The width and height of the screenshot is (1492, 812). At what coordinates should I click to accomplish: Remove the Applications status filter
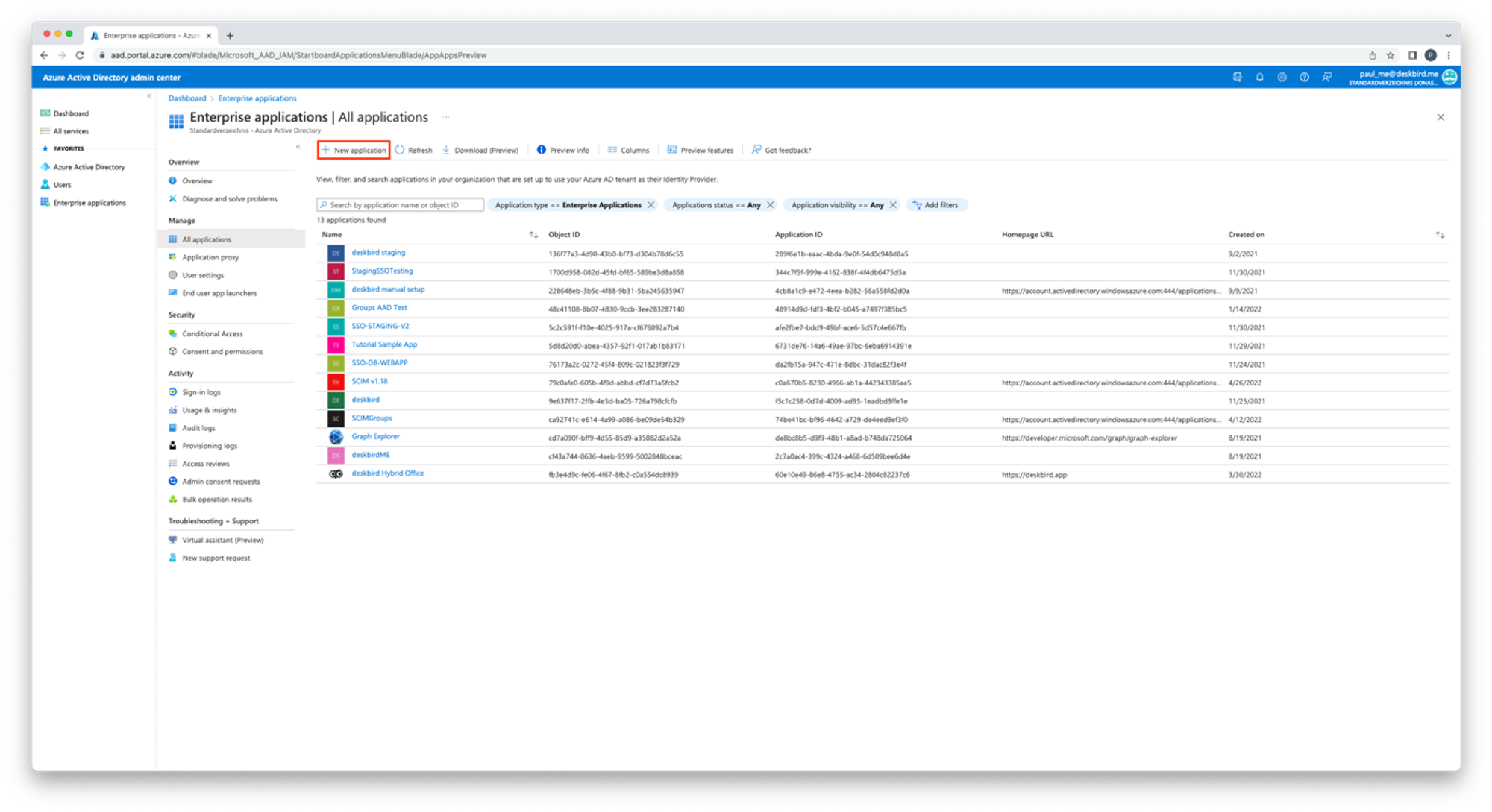coord(770,205)
